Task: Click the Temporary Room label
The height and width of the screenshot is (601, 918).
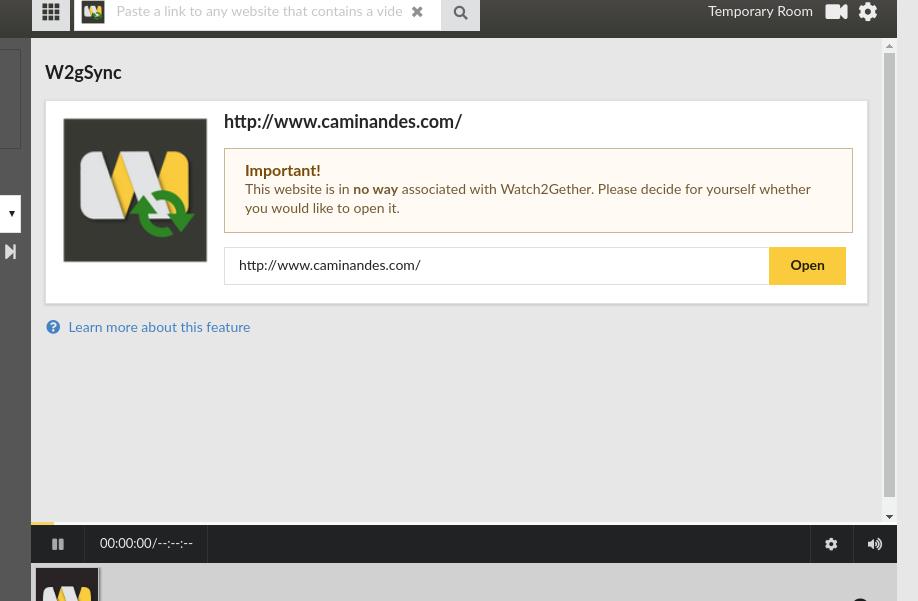Action: [760, 12]
